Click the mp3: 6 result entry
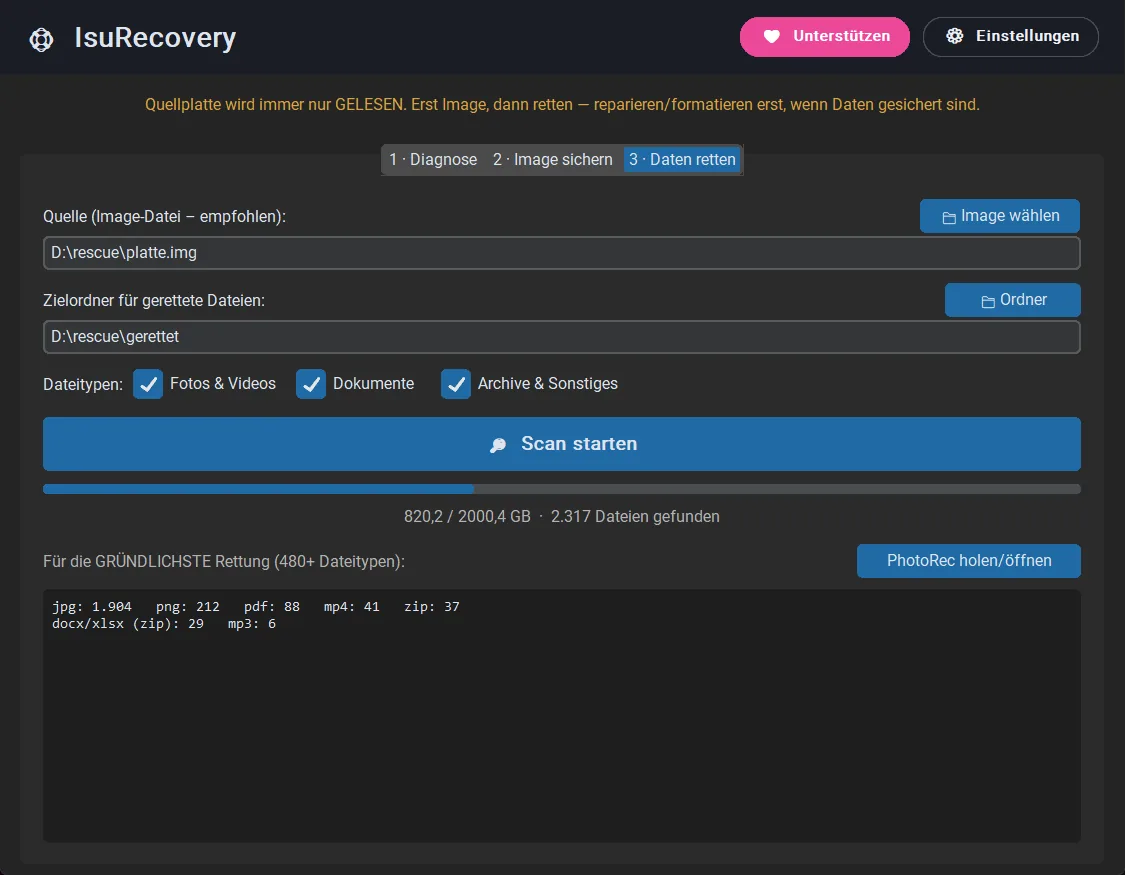 (252, 624)
